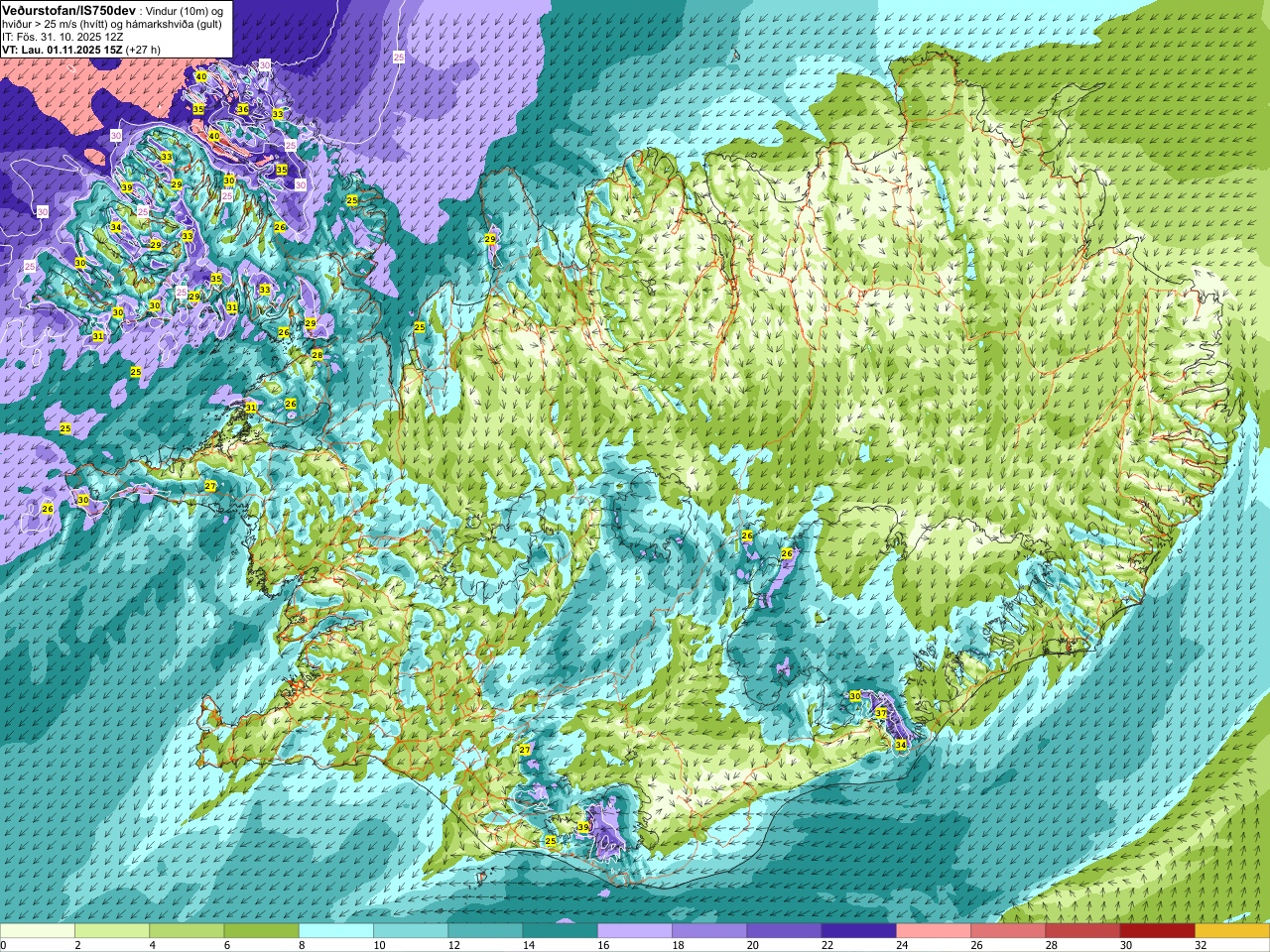Image resolution: width=1270 pixels, height=952 pixels.
Task: Click the 10–12 m/s light teal legend swatch
Action: point(411,930)
